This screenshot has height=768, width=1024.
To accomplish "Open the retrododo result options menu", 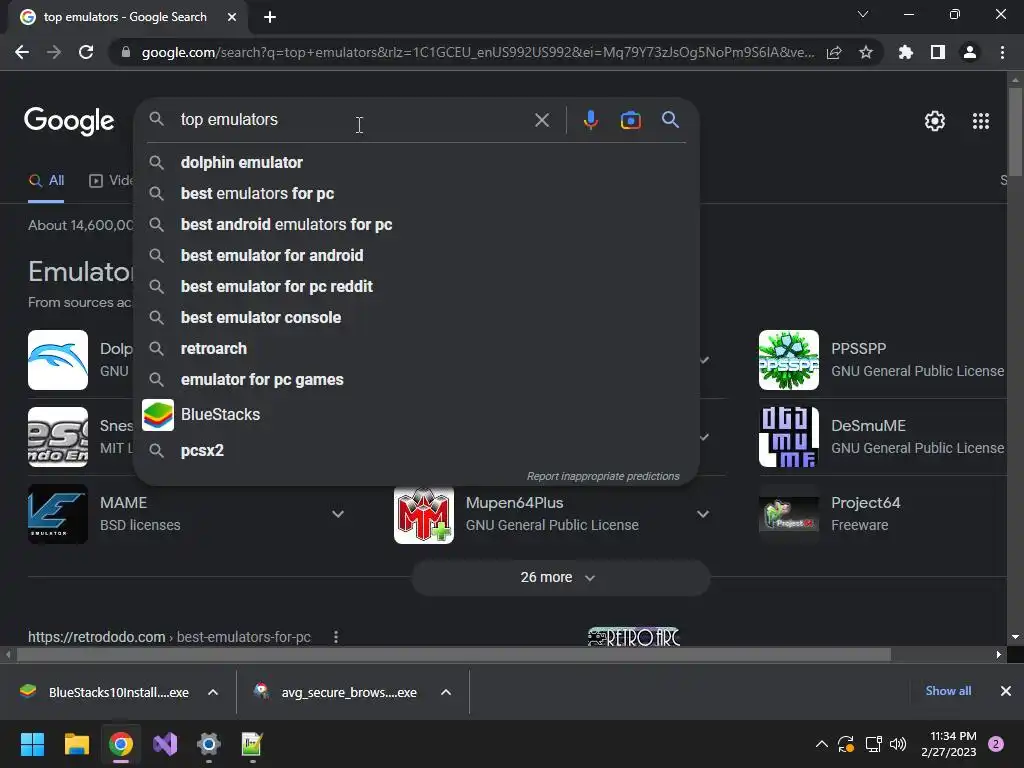I will (x=336, y=637).
